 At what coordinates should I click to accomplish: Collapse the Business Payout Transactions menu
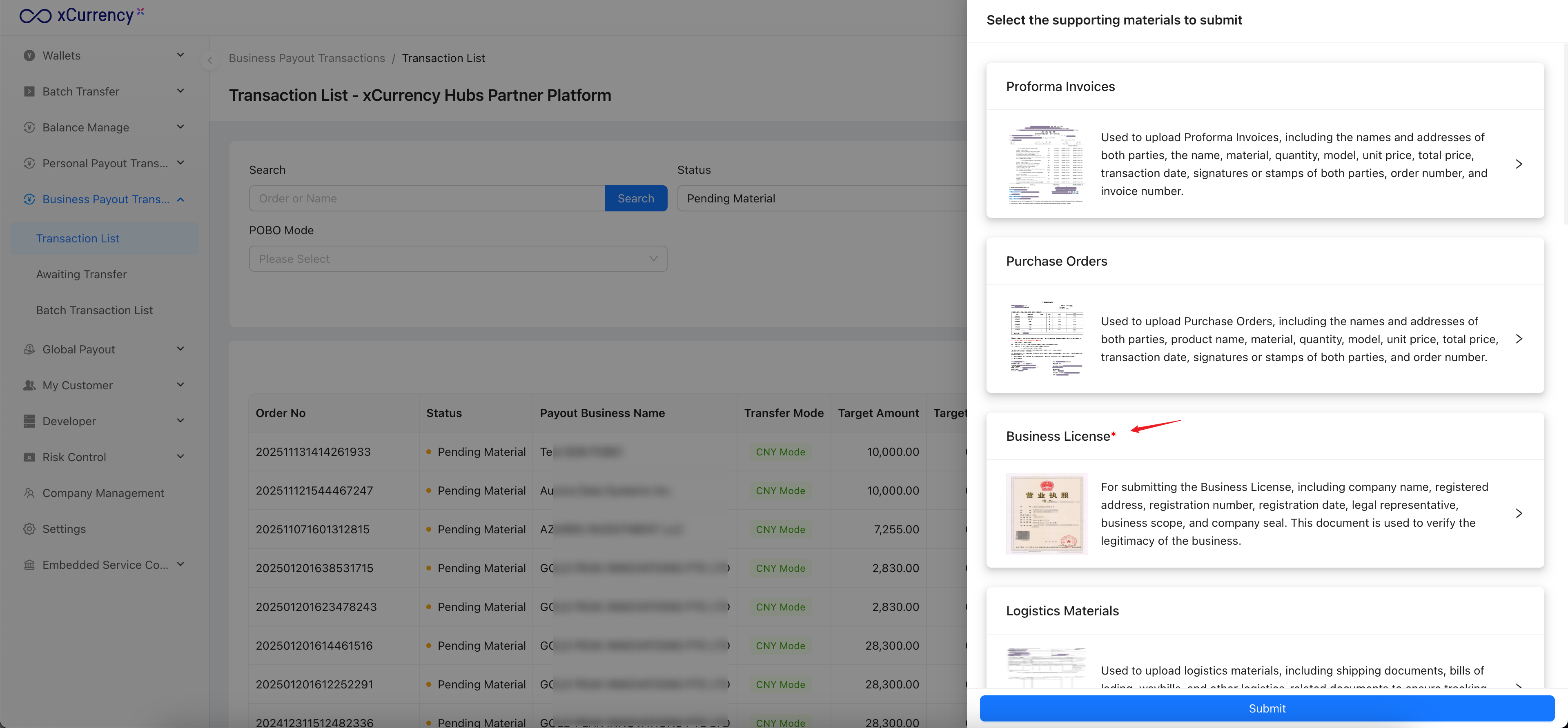180,200
